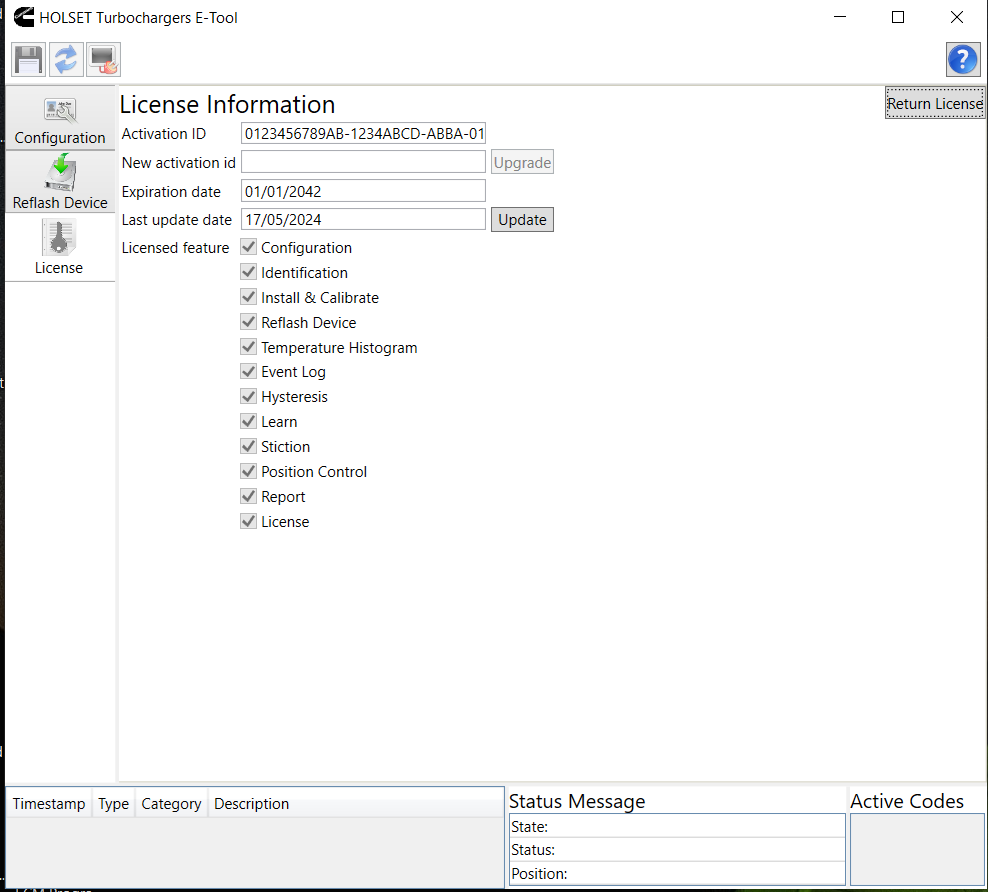Screen dimensions: 988x892
Task: Open help via blue question mark icon
Action: [x=962, y=60]
